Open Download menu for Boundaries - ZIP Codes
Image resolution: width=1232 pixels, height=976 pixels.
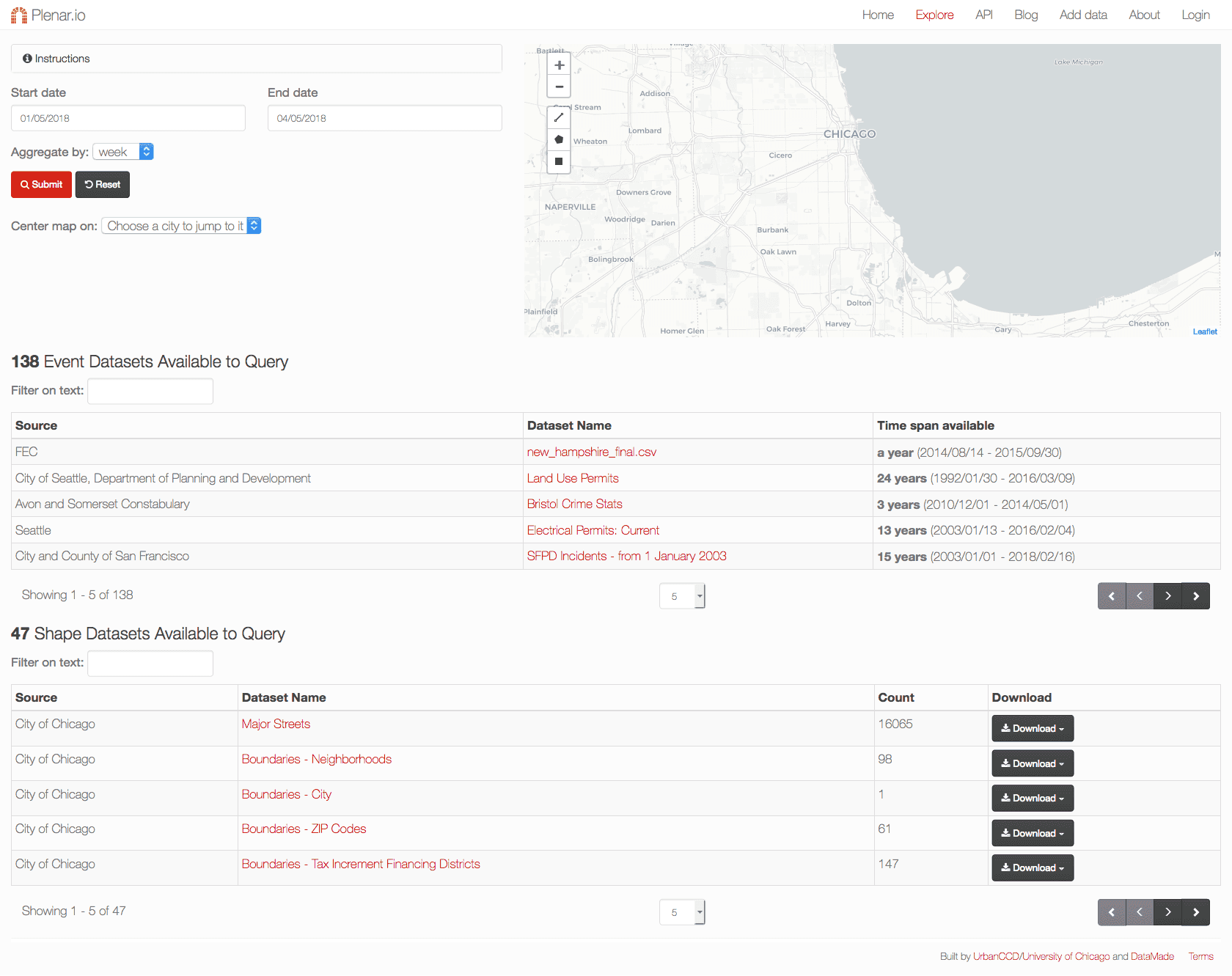point(1033,833)
